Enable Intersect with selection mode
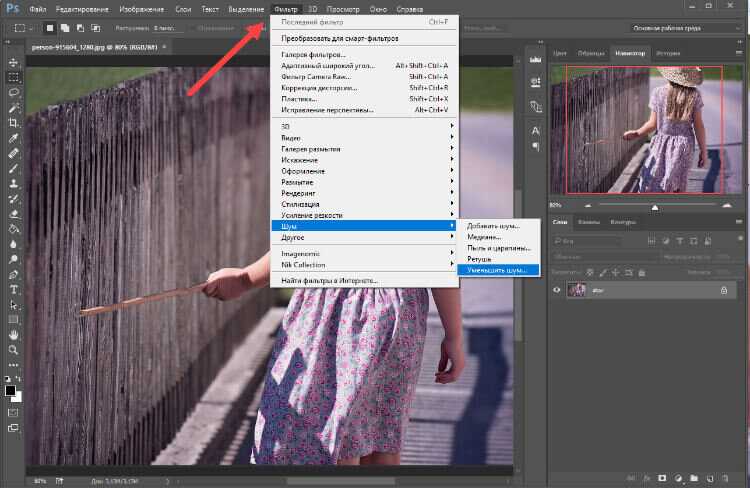 coord(96,28)
